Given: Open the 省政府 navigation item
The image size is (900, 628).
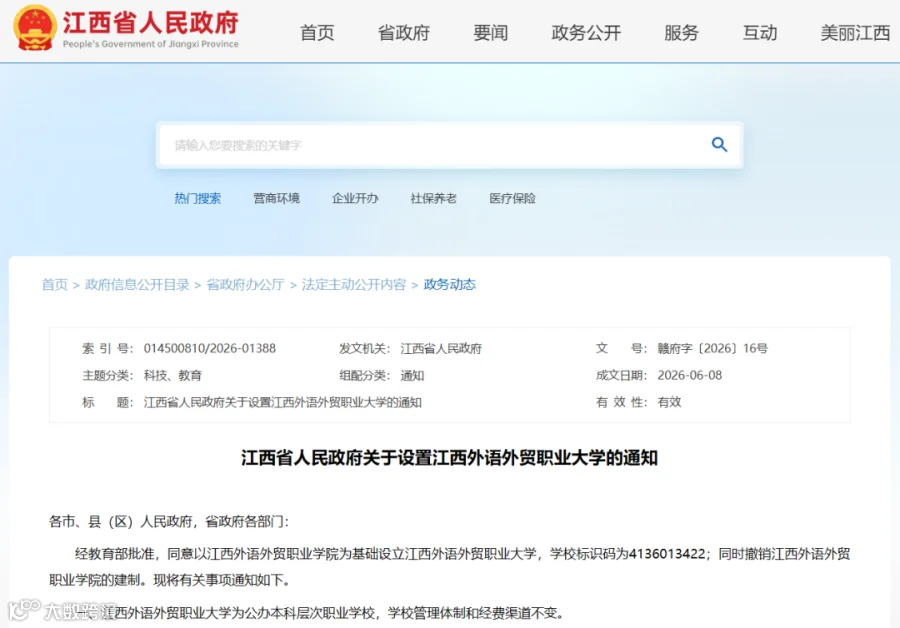Looking at the screenshot, I should click(404, 33).
